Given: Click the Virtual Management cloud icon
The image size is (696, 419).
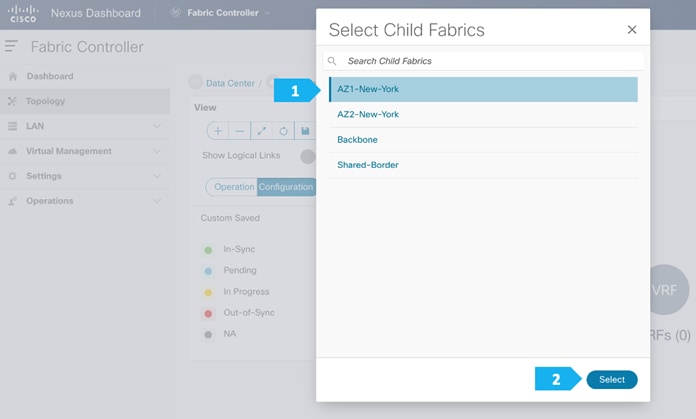Looking at the screenshot, I should tap(12, 151).
